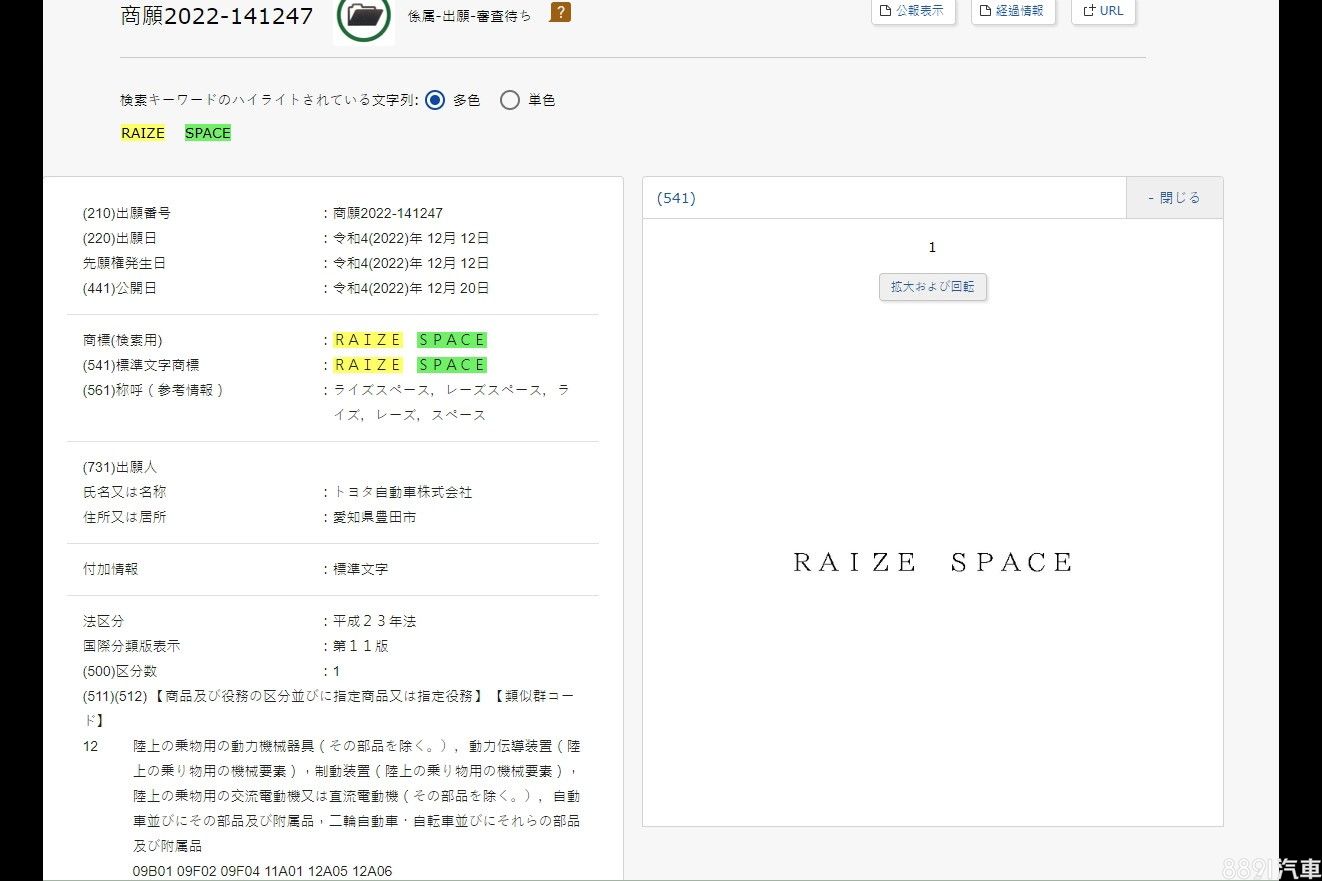
Task: Click the green SPACE keyword highlight
Action: click(x=208, y=133)
